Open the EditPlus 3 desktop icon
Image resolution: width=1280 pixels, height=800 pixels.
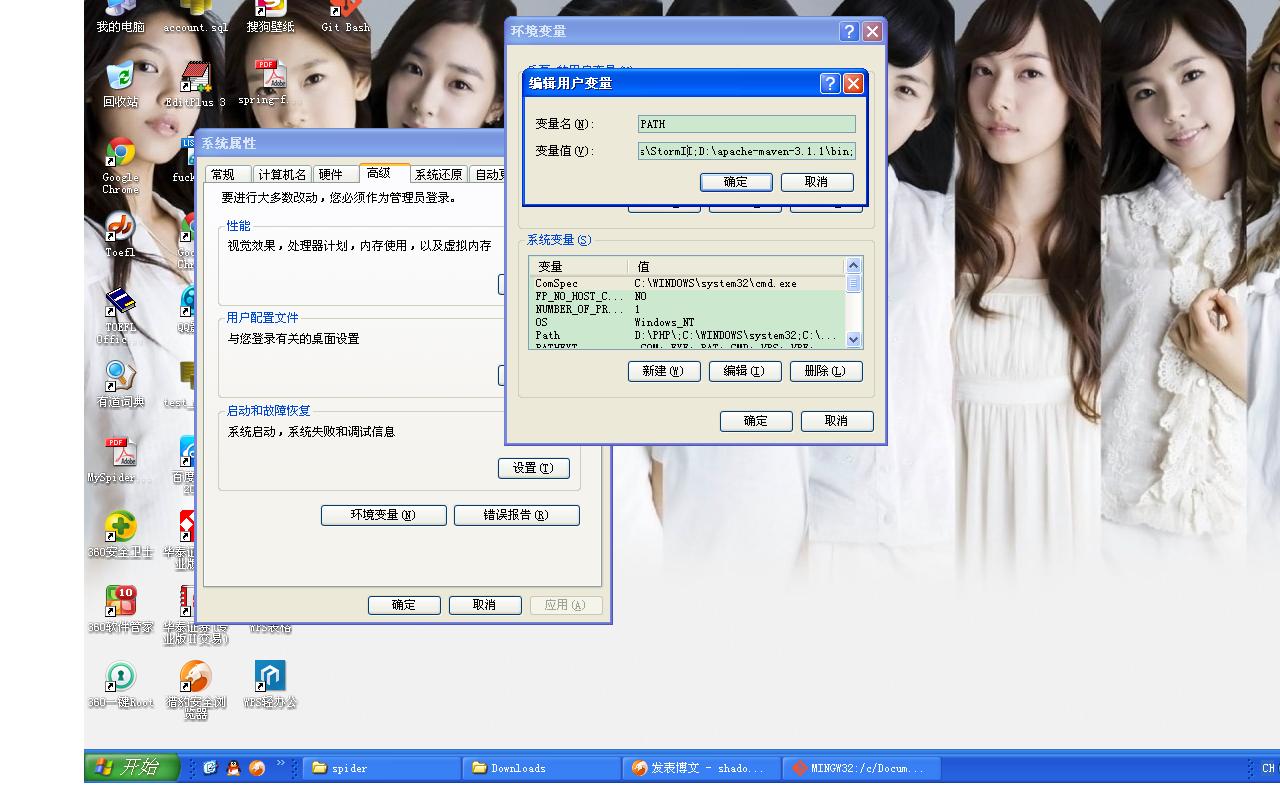click(x=195, y=79)
